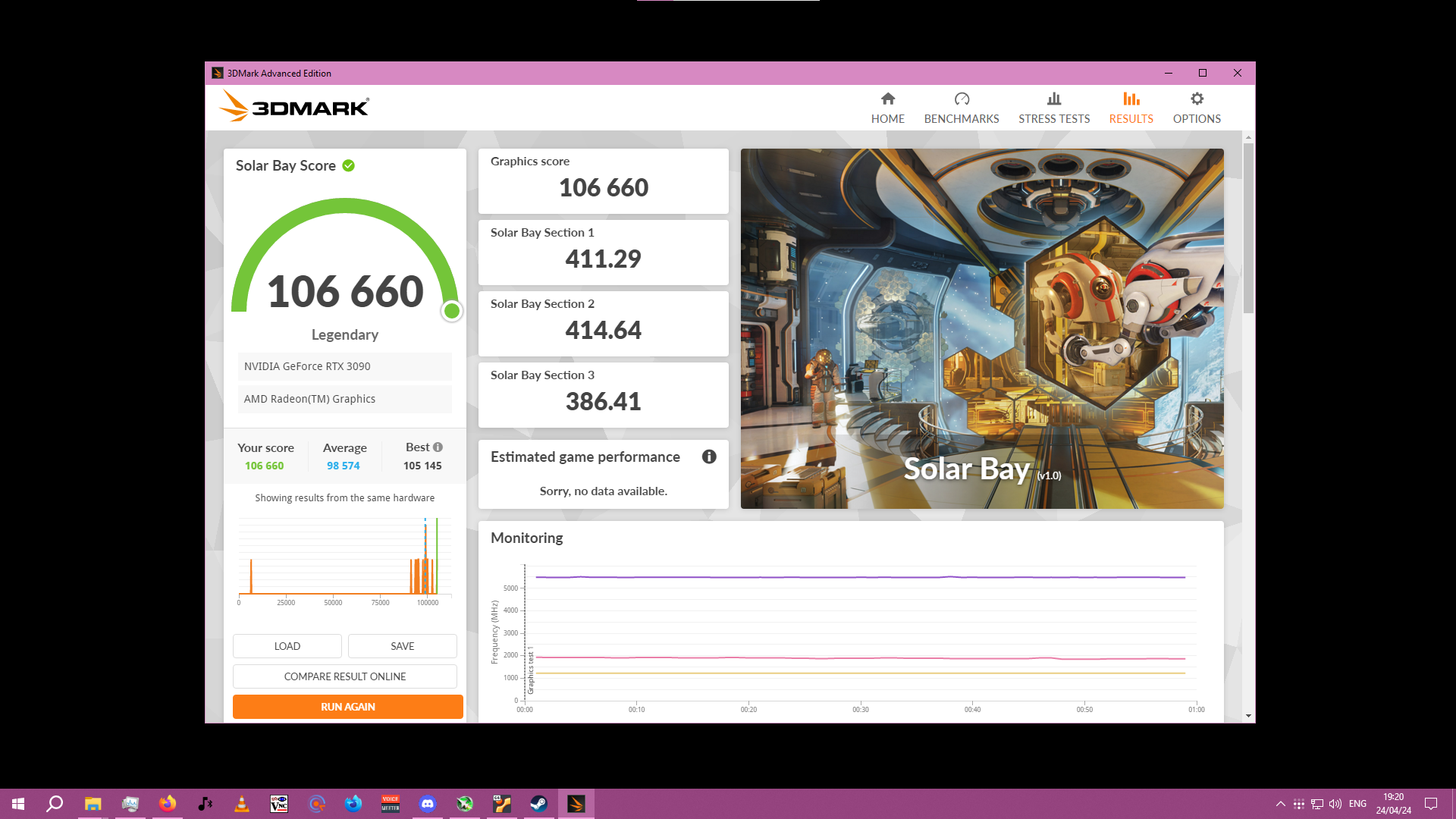Open the Windows Start menu

coord(18,804)
